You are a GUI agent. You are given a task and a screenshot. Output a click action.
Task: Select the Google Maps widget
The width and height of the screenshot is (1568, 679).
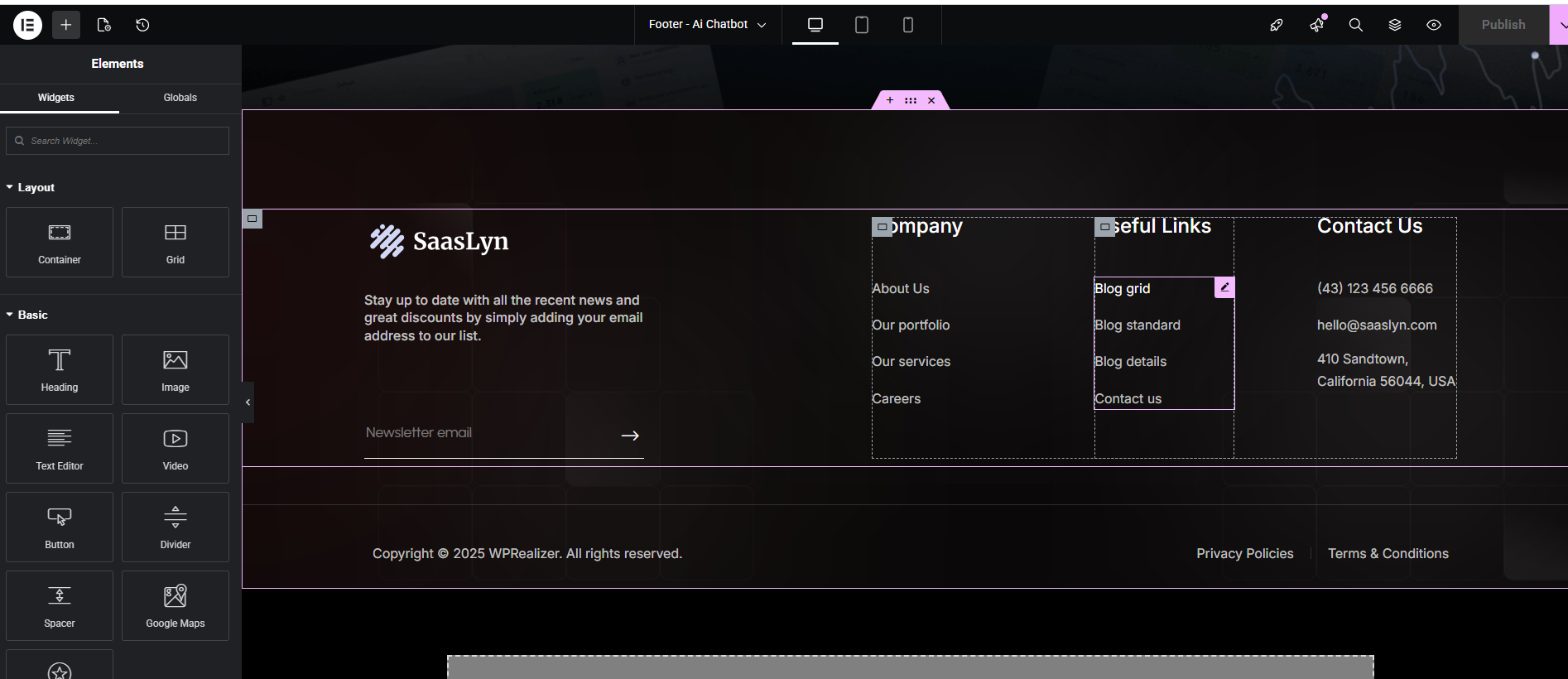(x=175, y=605)
